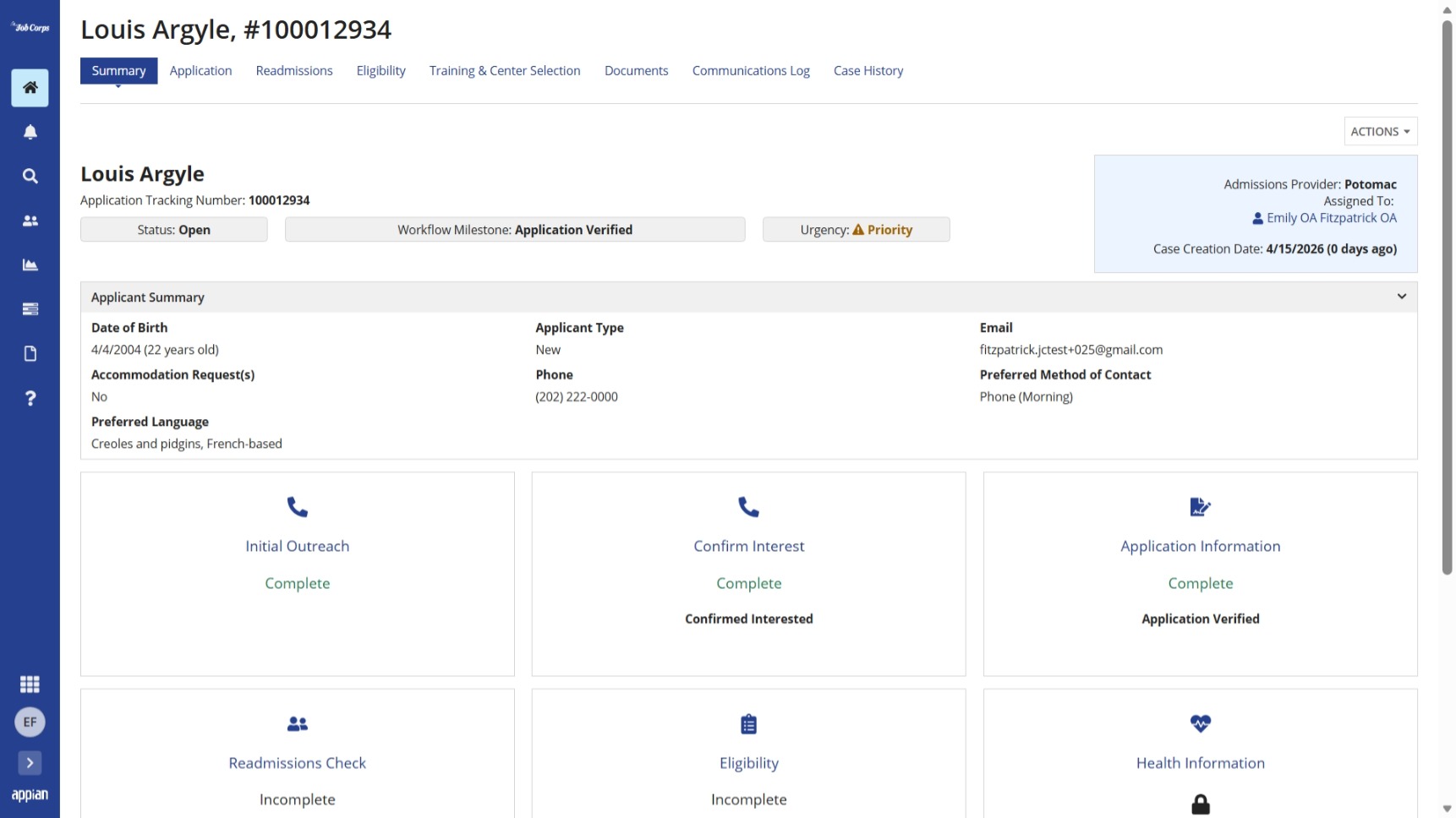Click the Status: Open badge
Image resolution: width=1456 pixels, height=818 pixels.
(174, 230)
